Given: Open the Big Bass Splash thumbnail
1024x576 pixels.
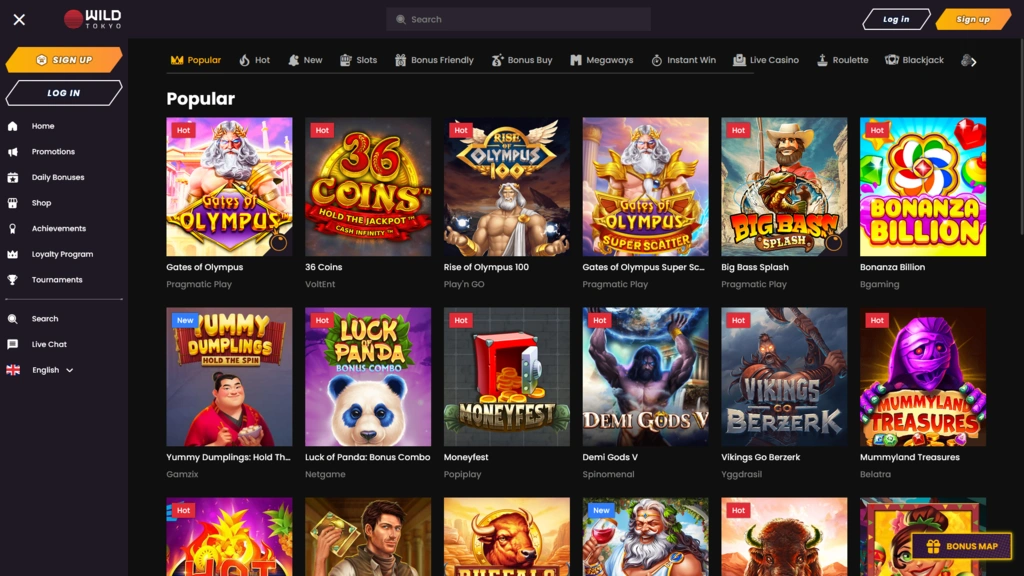Looking at the screenshot, I should pyautogui.click(x=784, y=187).
